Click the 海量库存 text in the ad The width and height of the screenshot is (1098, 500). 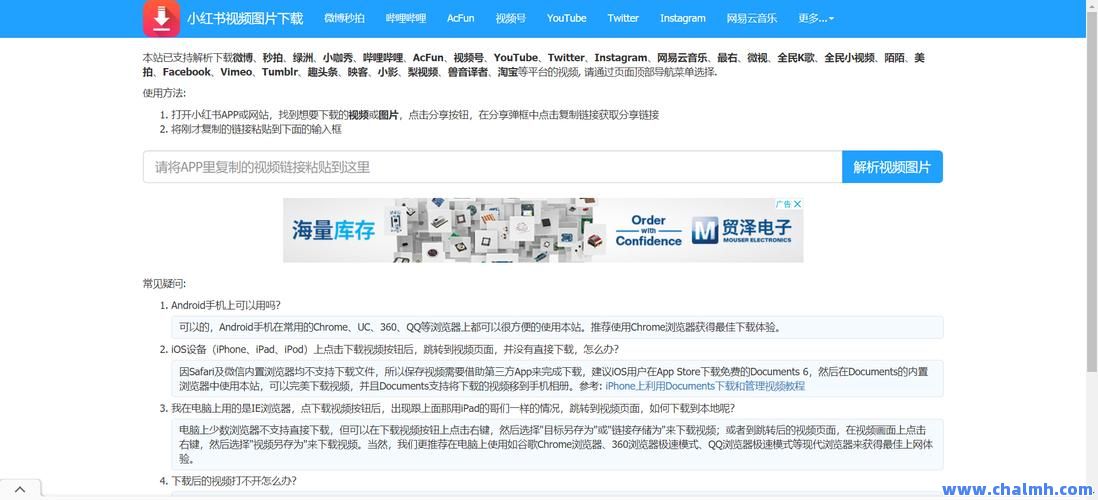tap(333, 230)
